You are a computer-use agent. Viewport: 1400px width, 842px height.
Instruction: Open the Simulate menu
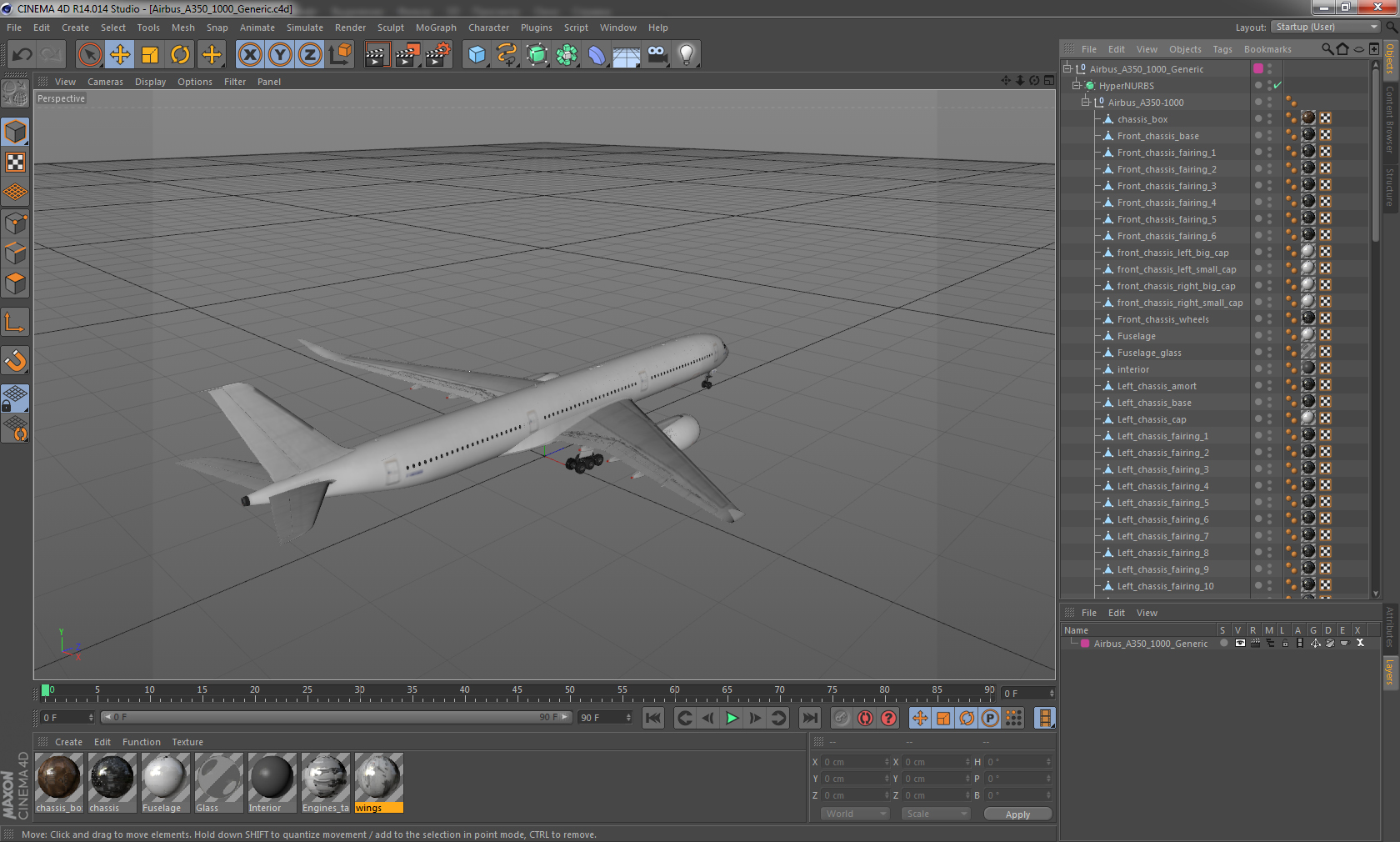(305, 28)
